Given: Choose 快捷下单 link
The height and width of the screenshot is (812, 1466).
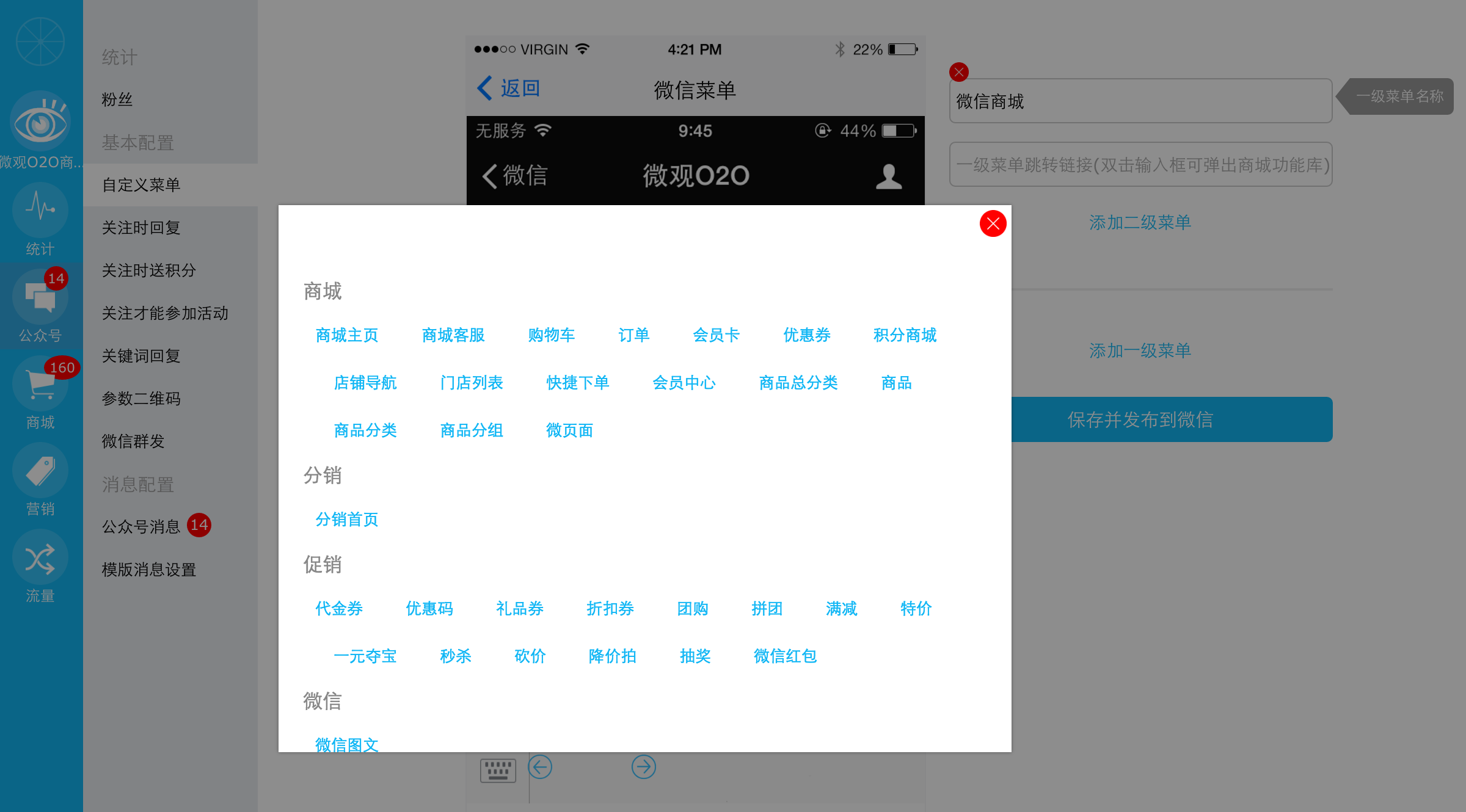Looking at the screenshot, I should click(578, 383).
